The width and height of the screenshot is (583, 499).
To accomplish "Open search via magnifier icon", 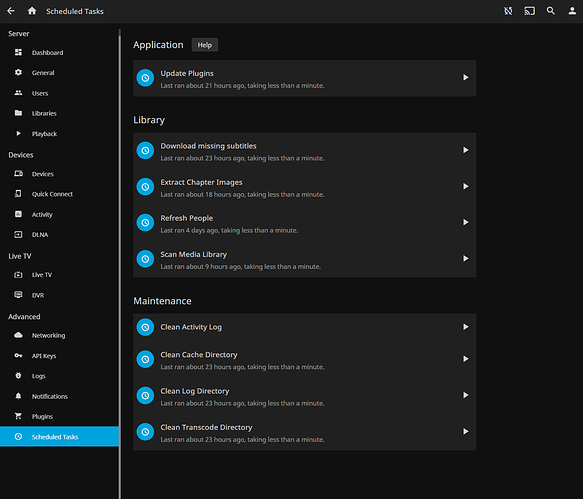I will 551,11.
